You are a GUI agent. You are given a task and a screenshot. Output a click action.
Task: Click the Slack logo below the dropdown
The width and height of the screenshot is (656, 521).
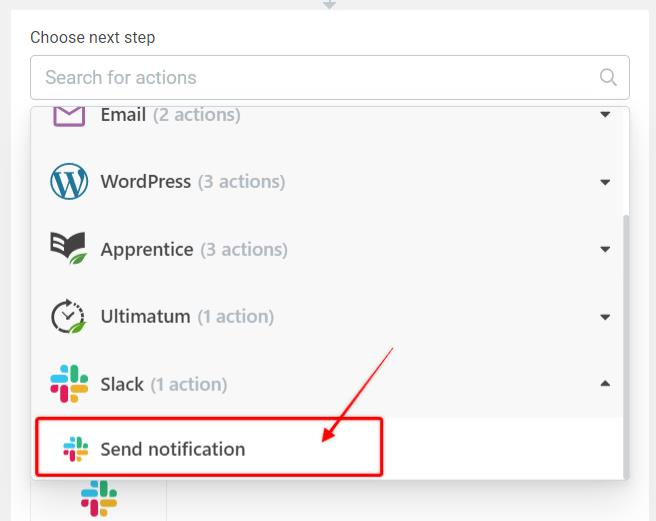(x=98, y=499)
